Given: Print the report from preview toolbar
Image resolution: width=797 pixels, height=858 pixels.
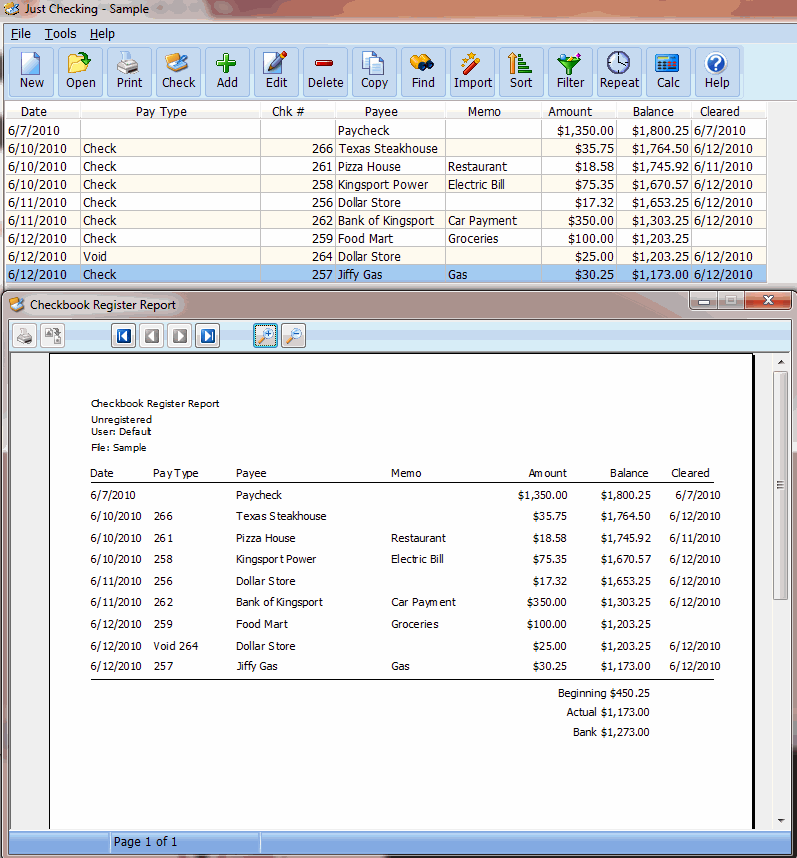Looking at the screenshot, I should pos(25,336).
